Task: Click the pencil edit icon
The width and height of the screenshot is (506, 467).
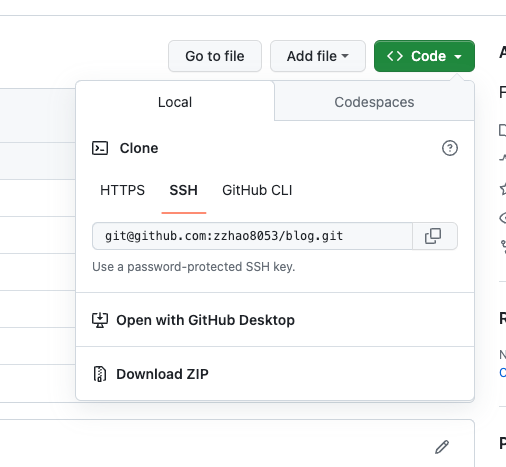Action: (x=442, y=447)
